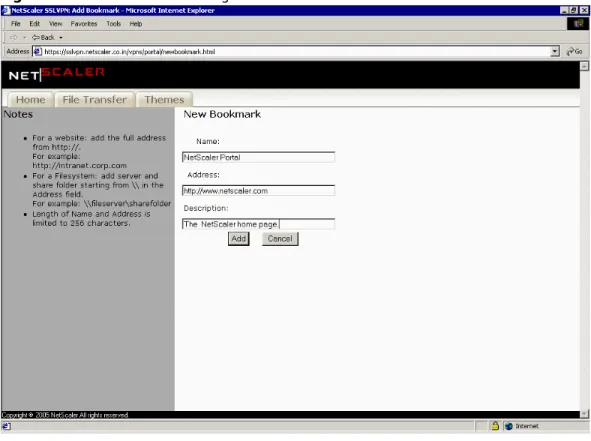Click the NetScaler logo
This screenshot has height=441, width=591.
[57, 74]
